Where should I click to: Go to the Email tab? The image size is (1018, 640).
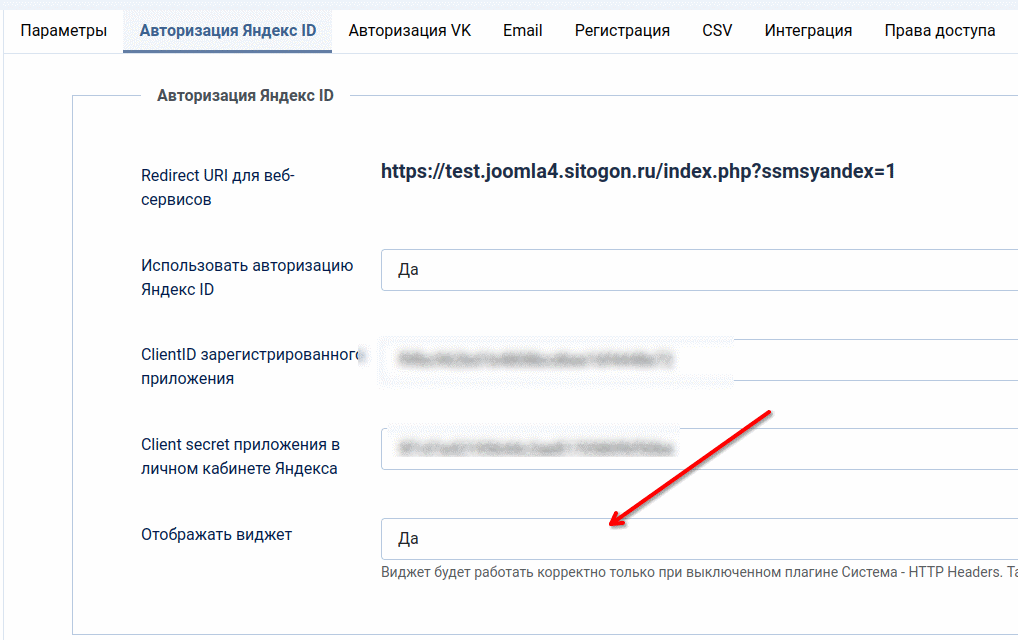tap(523, 31)
